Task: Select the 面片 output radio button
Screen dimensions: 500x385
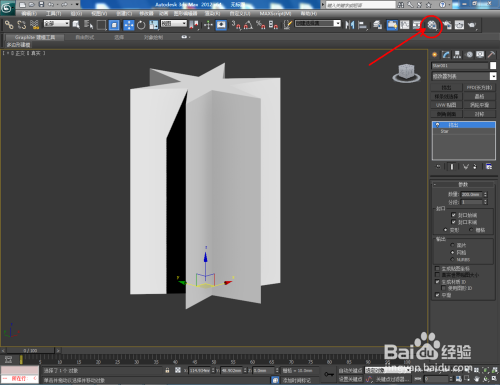Action: 452,245
